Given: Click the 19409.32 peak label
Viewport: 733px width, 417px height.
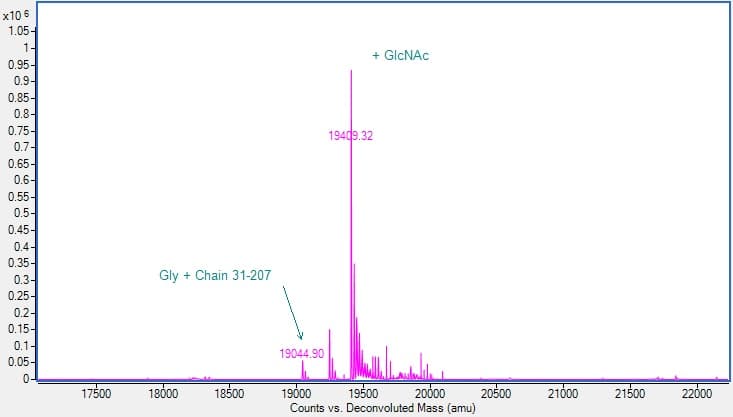Looking at the screenshot, I should [x=351, y=136].
